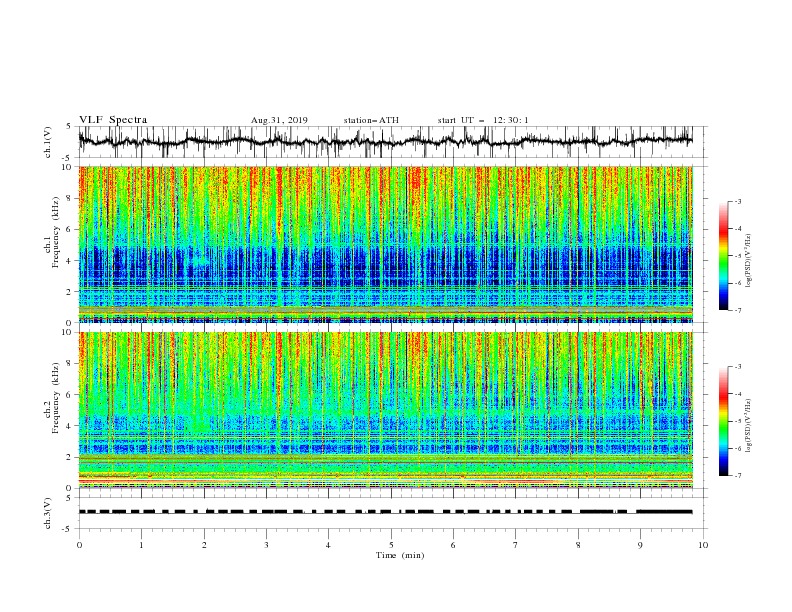Click the "Time (min)" x-axis label
This screenshot has height=612, width=792.
pos(400,555)
